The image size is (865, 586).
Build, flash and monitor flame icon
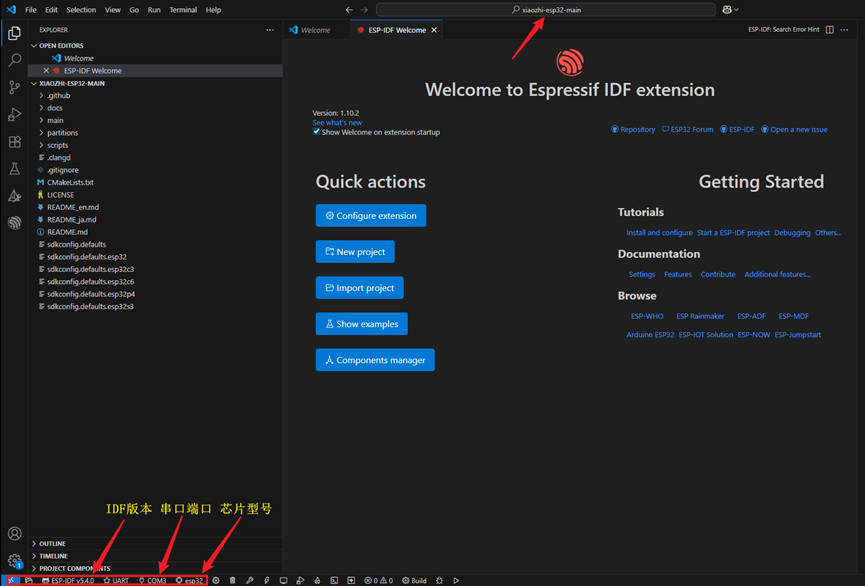(x=317, y=580)
